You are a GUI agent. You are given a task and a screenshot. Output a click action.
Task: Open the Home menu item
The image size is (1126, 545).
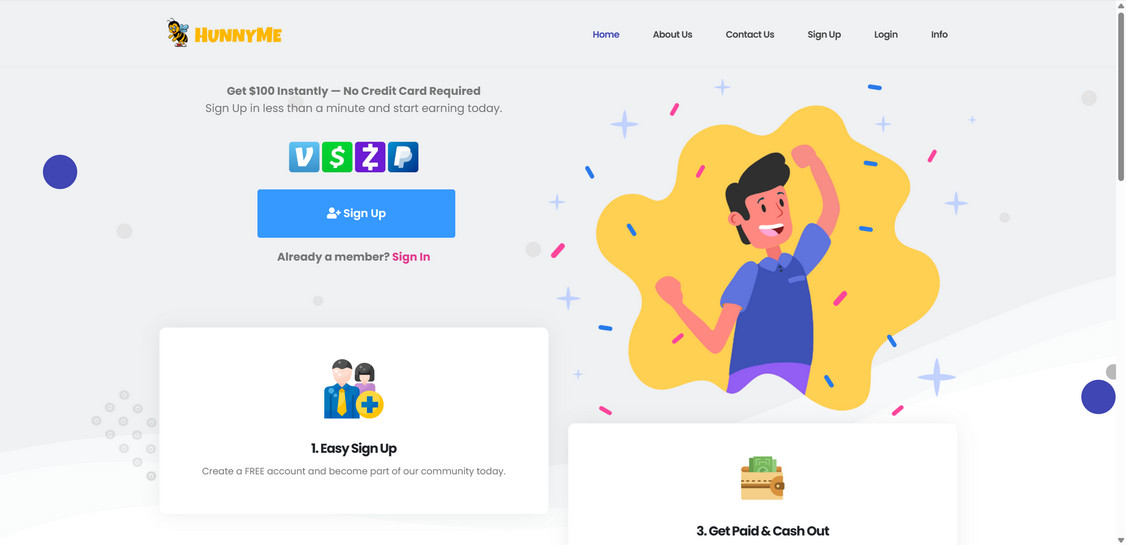[x=605, y=34]
